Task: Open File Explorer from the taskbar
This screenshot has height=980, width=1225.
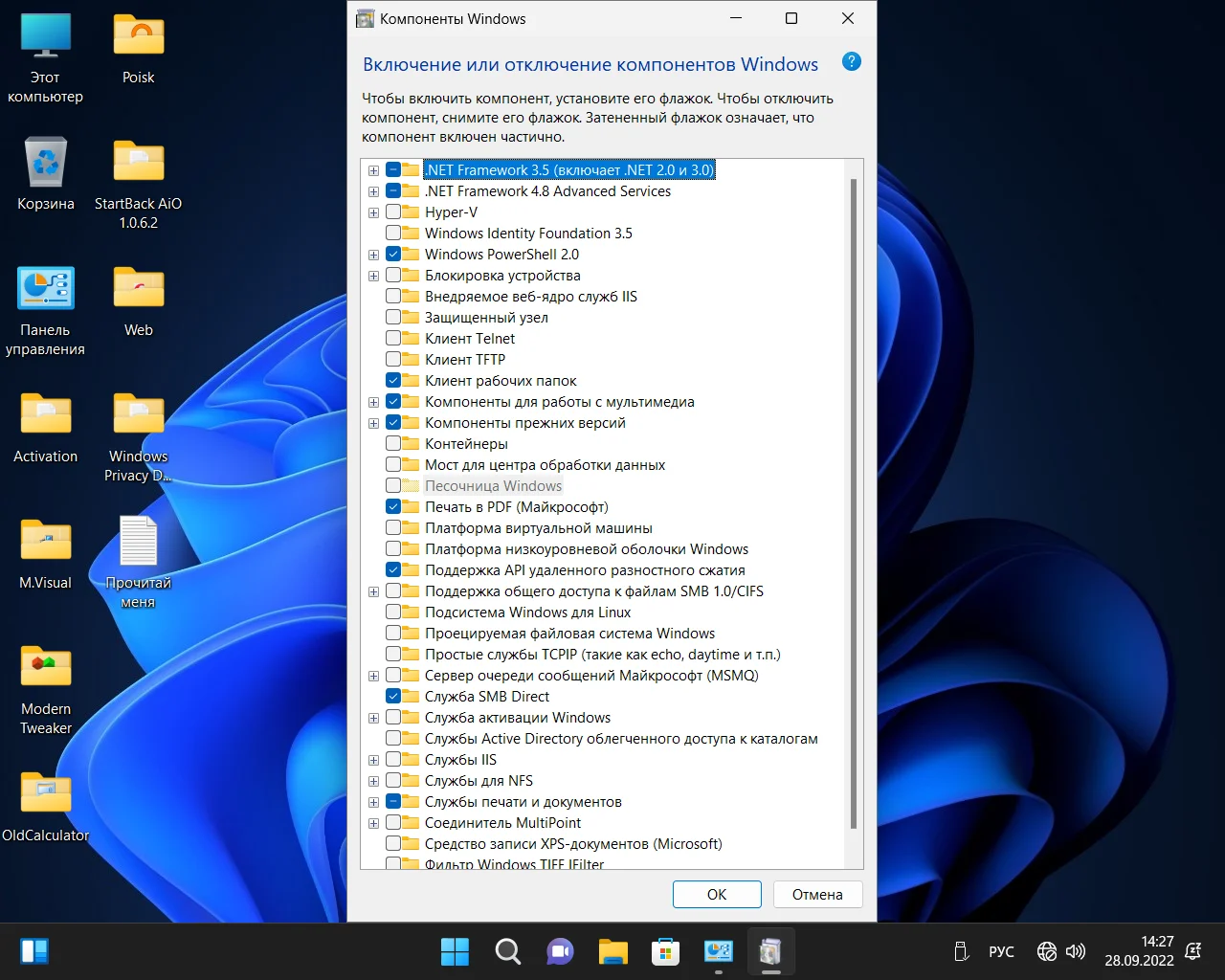Action: 612,951
